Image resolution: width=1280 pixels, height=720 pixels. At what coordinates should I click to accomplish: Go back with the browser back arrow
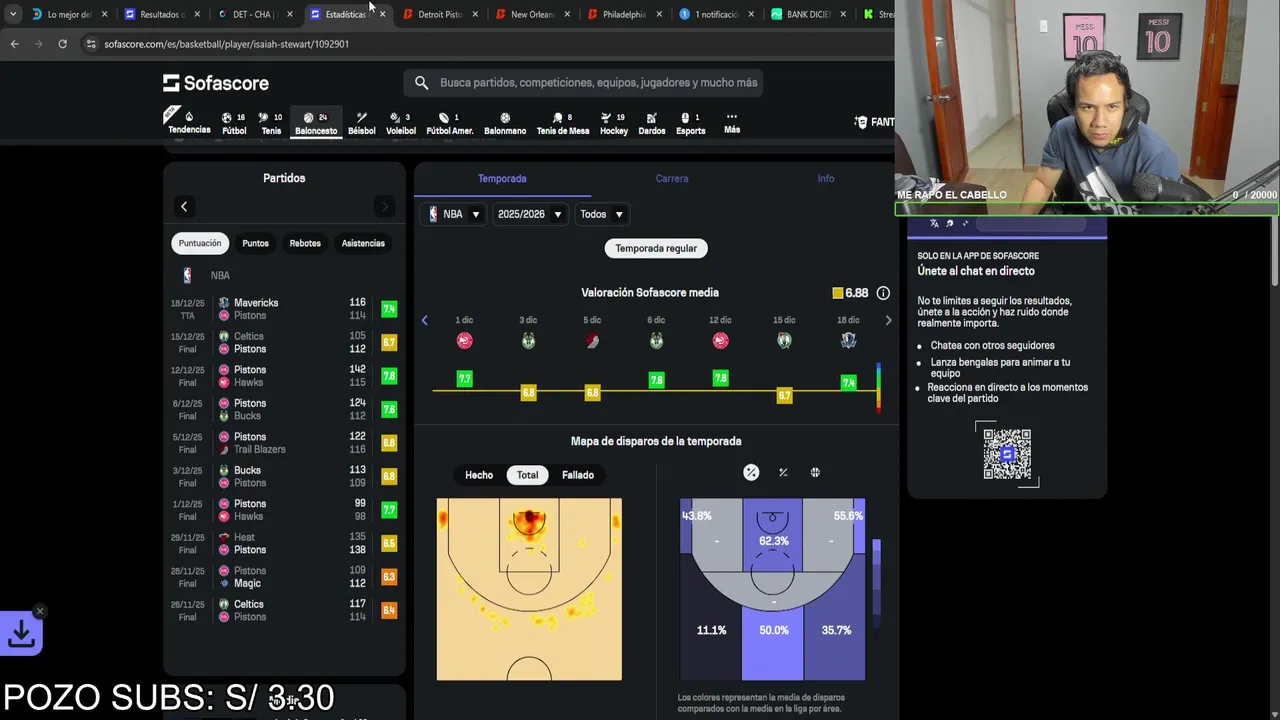[x=14, y=44]
